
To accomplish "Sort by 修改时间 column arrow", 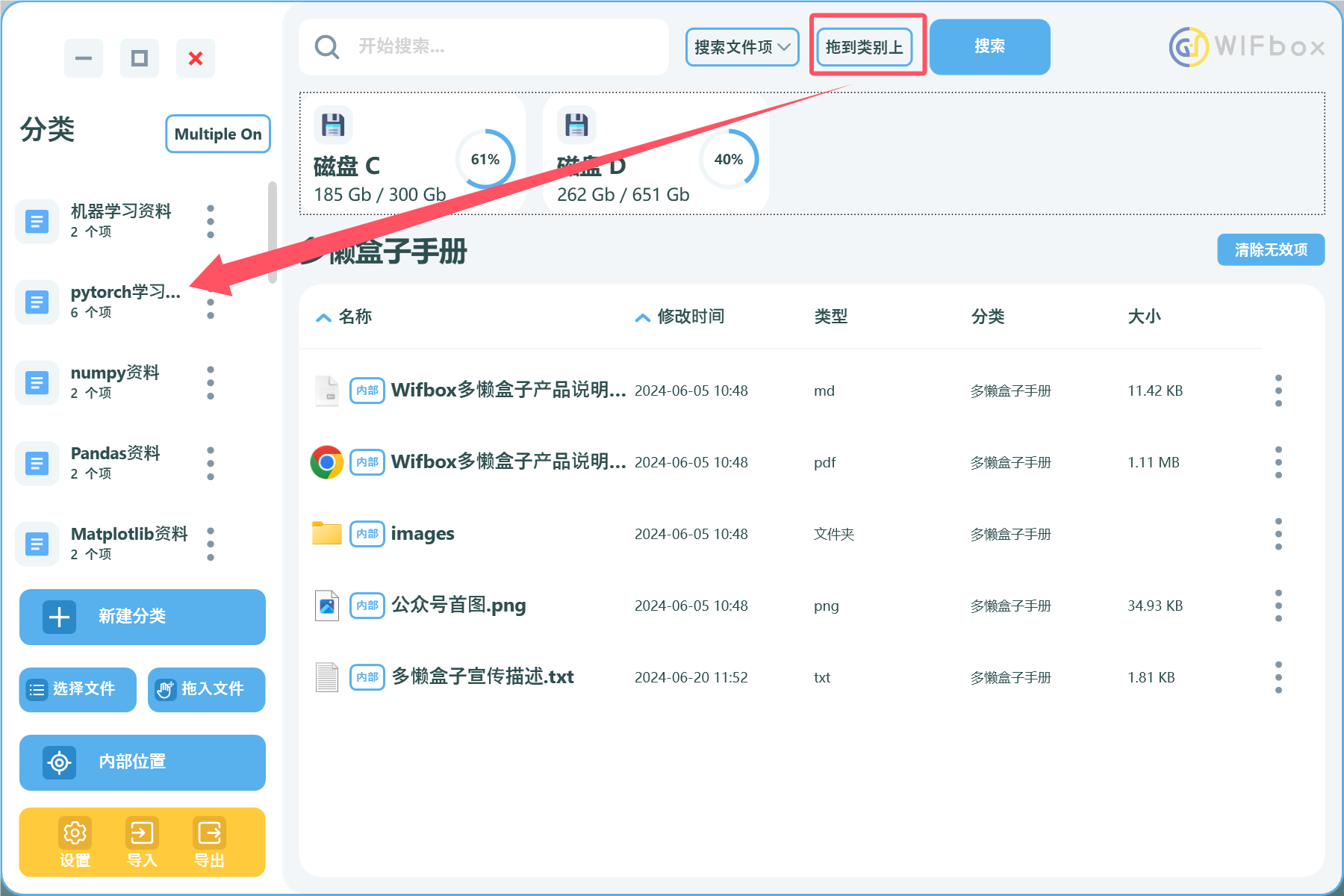I will tap(642, 318).
